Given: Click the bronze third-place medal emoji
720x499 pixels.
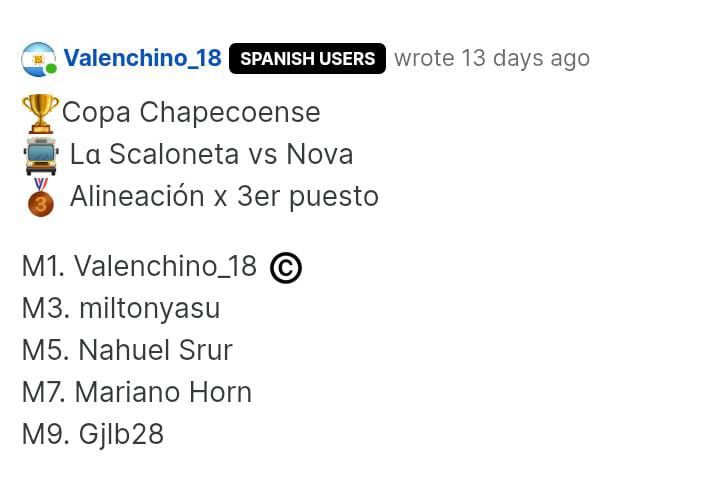Looking at the screenshot, I should (41, 197).
